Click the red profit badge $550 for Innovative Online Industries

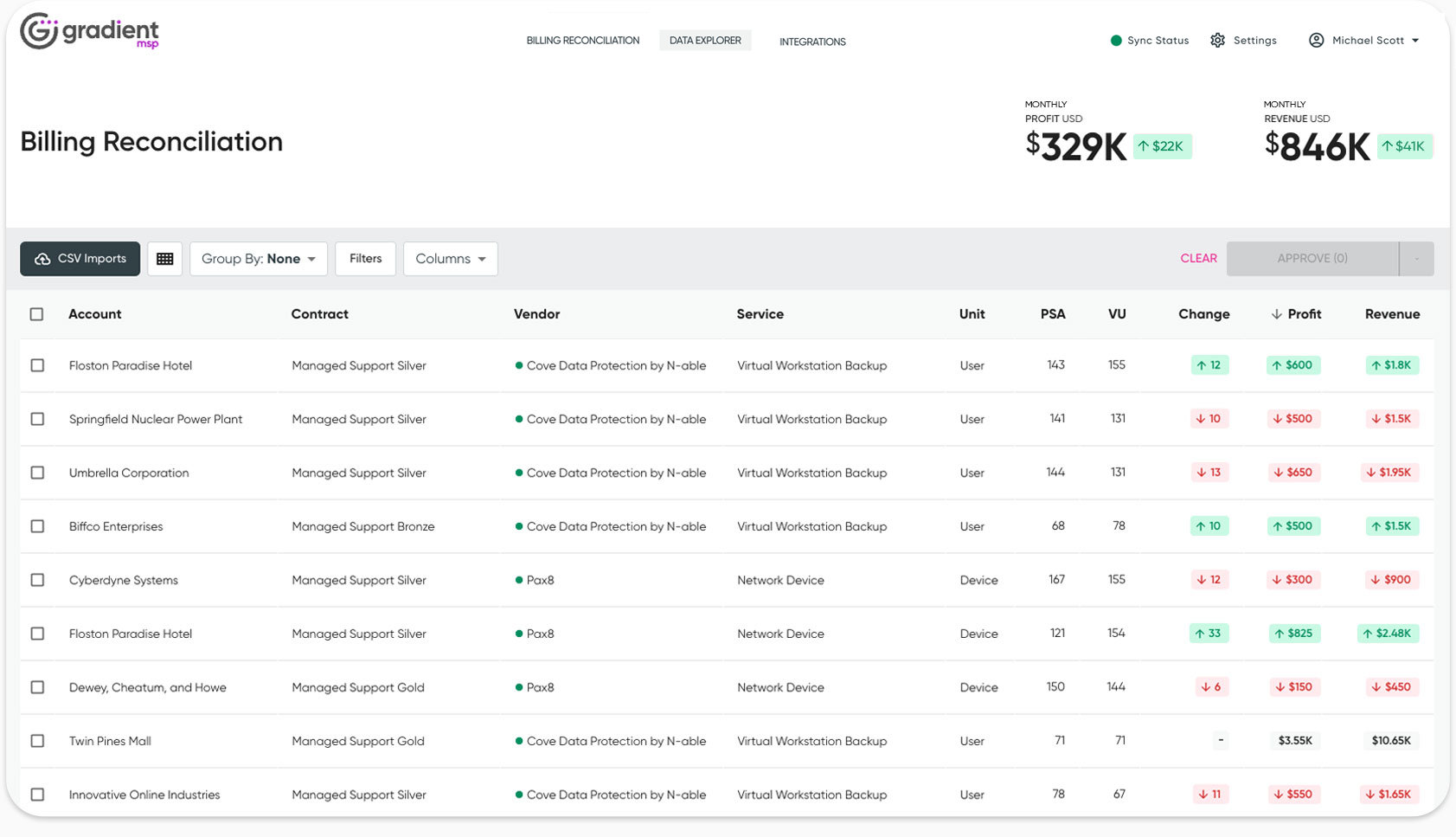pyautogui.click(x=1293, y=795)
